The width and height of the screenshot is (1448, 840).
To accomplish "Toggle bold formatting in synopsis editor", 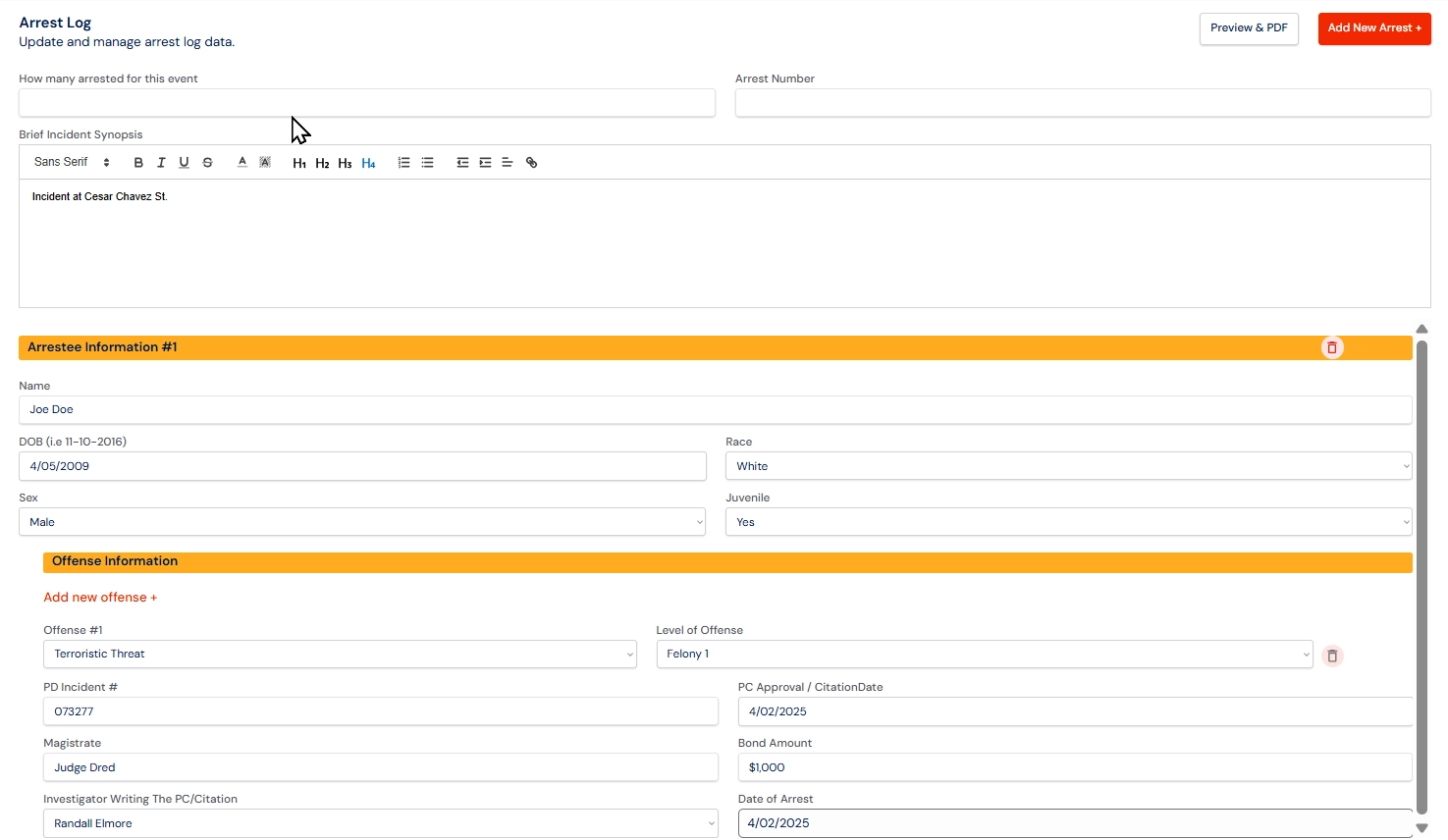I will (138, 163).
